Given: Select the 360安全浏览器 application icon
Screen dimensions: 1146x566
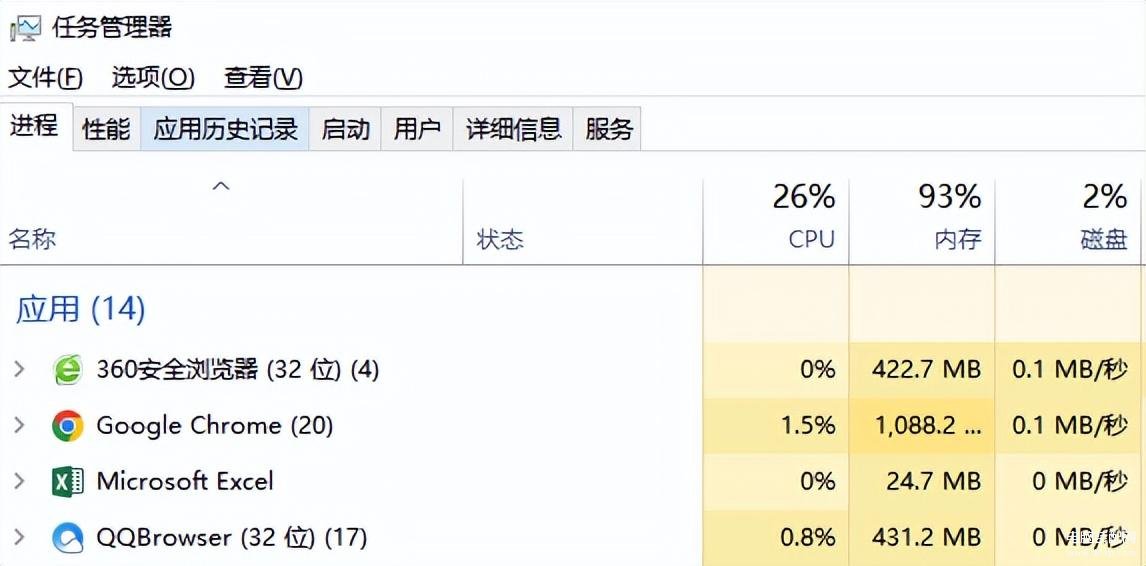Looking at the screenshot, I should (x=67, y=370).
